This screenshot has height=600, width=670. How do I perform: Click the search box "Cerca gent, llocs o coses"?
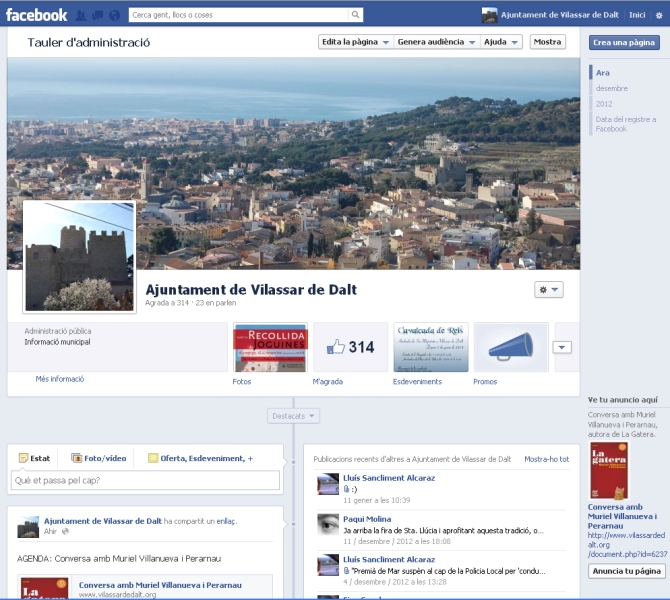point(239,15)
